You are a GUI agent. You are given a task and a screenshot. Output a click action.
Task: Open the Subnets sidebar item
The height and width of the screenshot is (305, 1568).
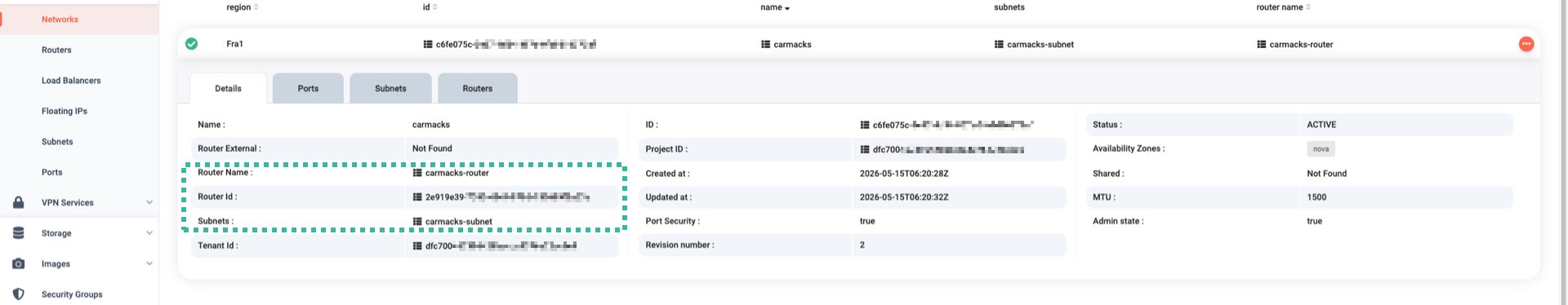pyautogui.click(x=57, y=142)
